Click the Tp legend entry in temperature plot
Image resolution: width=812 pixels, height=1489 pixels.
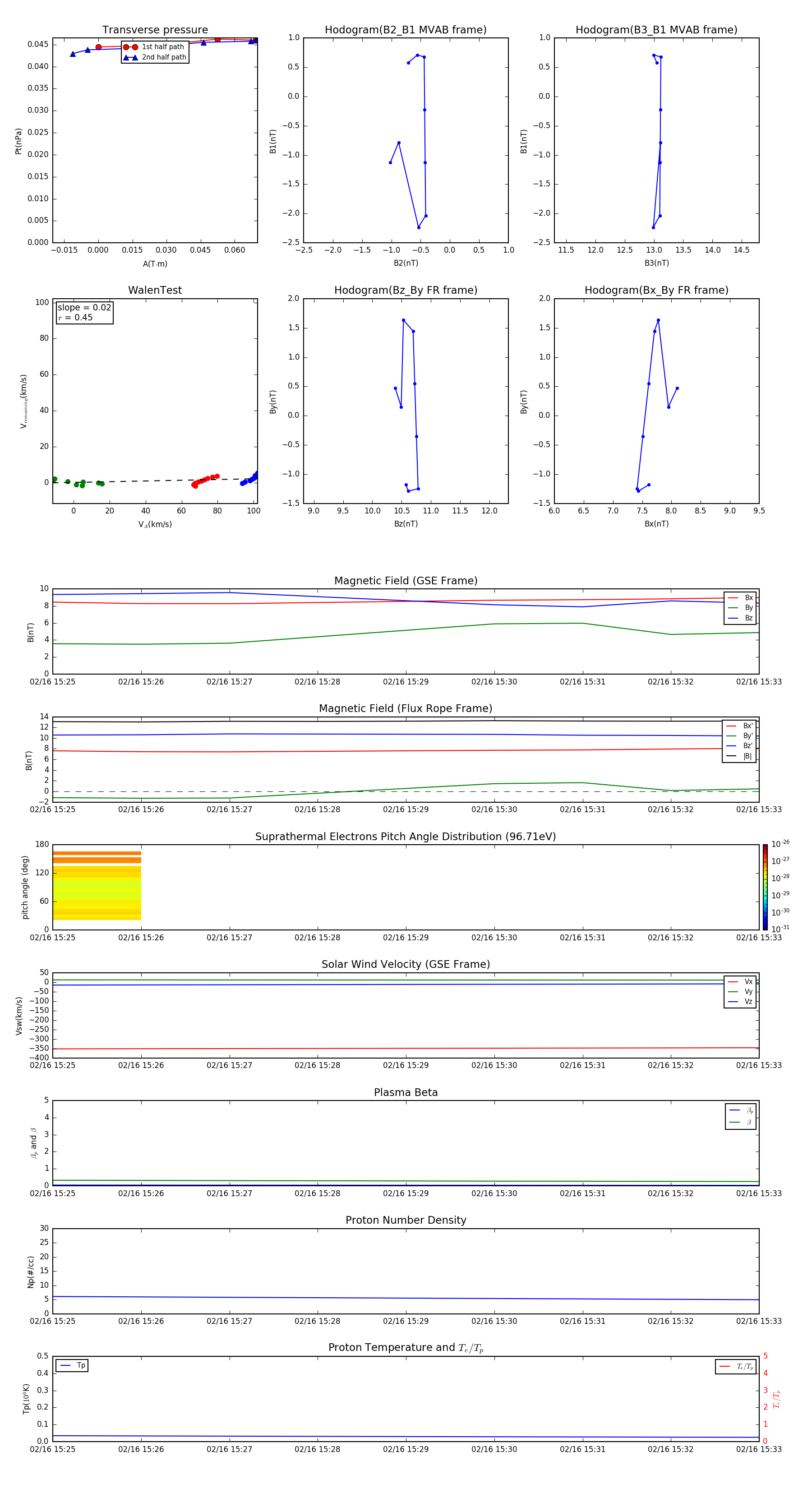click(72, 1365)
